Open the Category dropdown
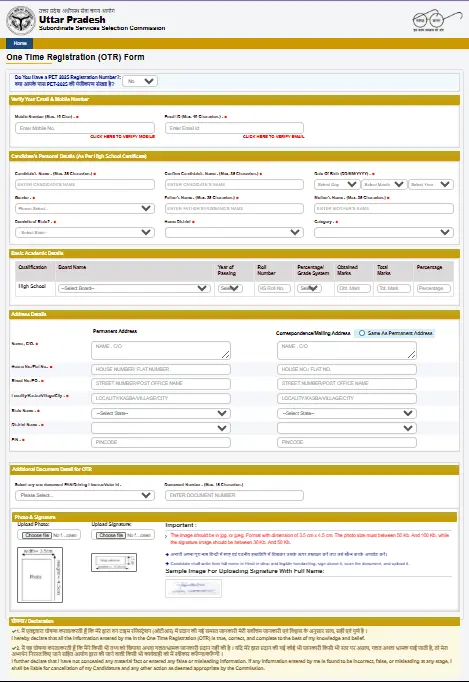This screenshot has width=469, height=682. (384, 232)
